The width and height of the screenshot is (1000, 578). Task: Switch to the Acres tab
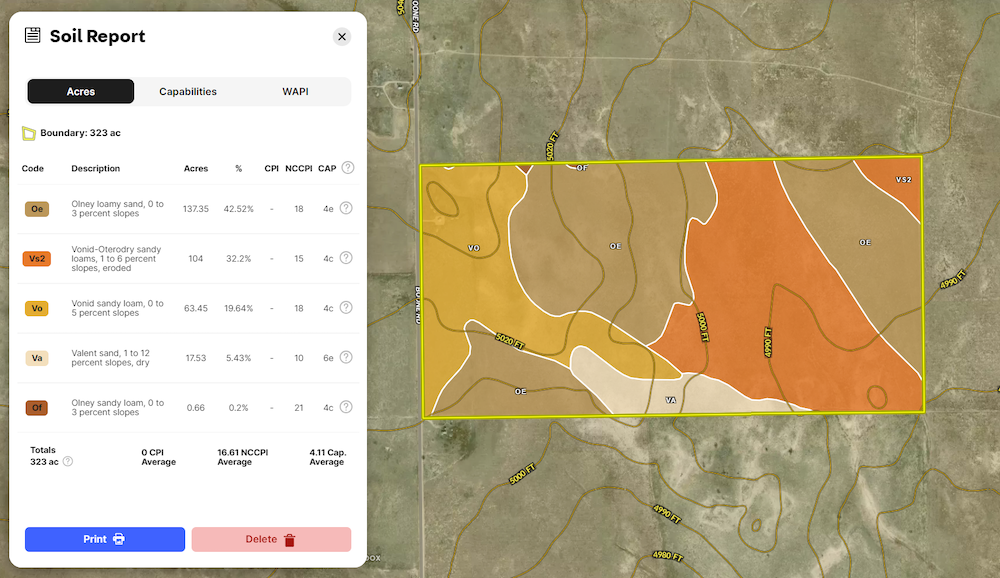81,91
